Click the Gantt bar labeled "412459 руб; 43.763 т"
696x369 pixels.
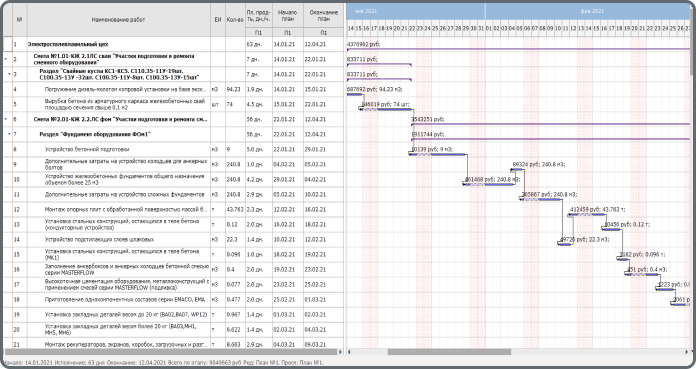coord(587,214)
